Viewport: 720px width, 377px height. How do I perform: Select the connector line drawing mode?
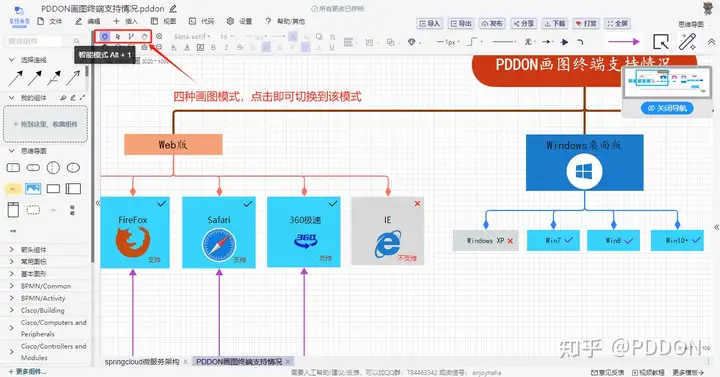(131, 36)
